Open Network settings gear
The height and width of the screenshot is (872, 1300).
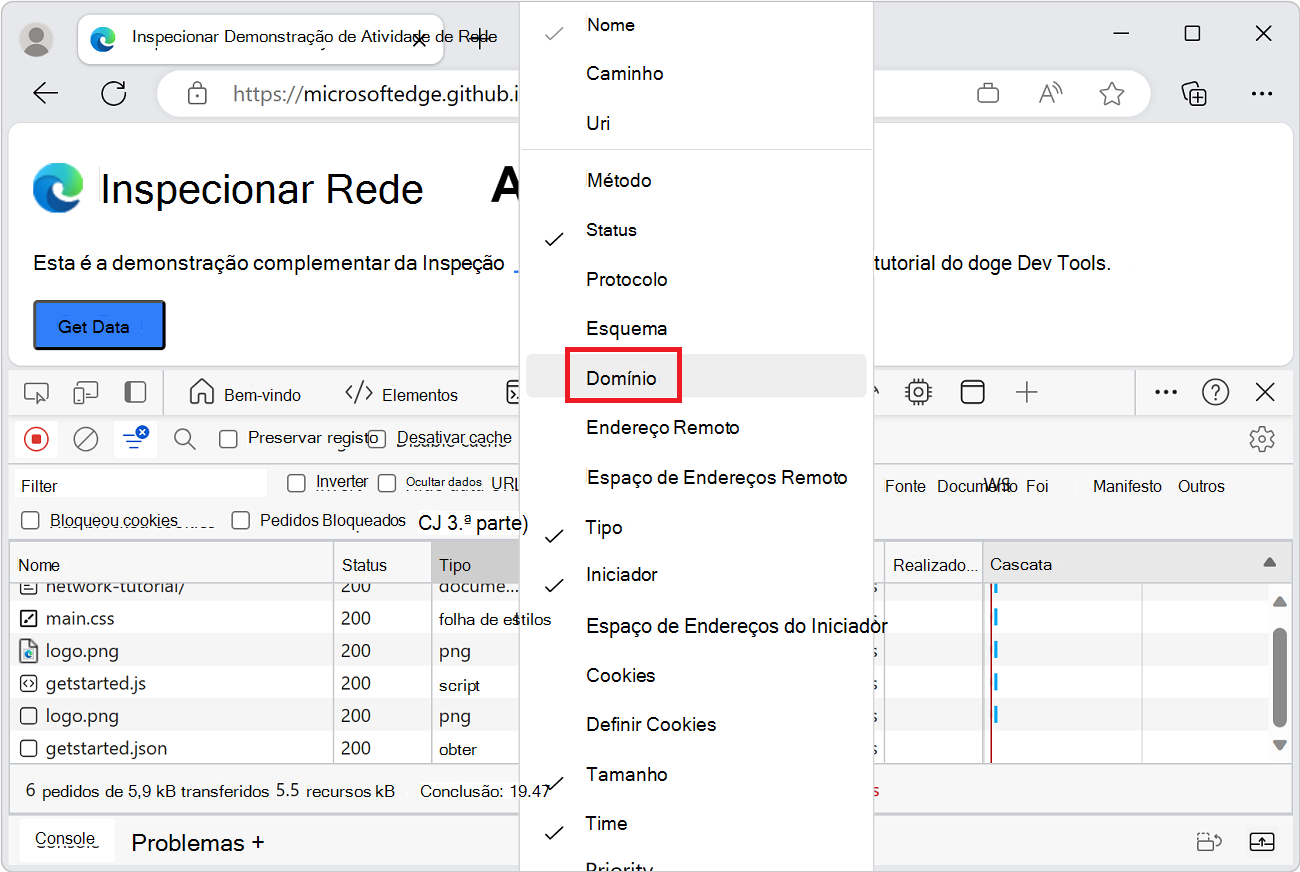(x=1262, y=438)
